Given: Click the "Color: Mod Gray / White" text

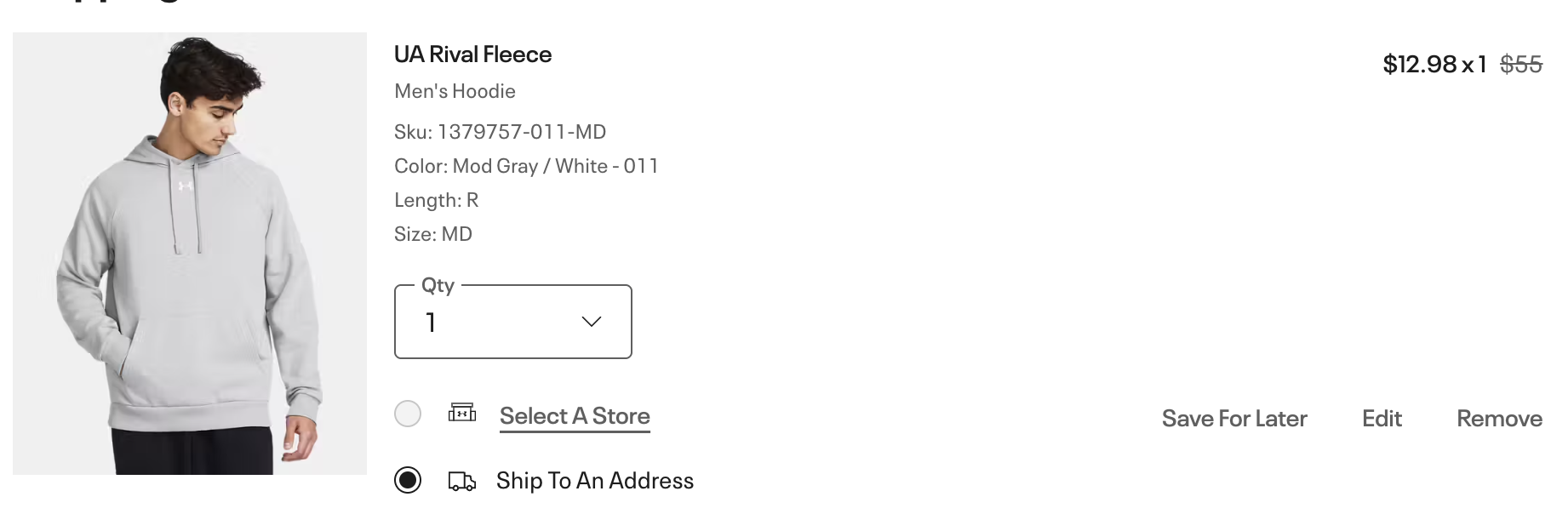Looking at the screenshot, I should [x=526, y=166].
